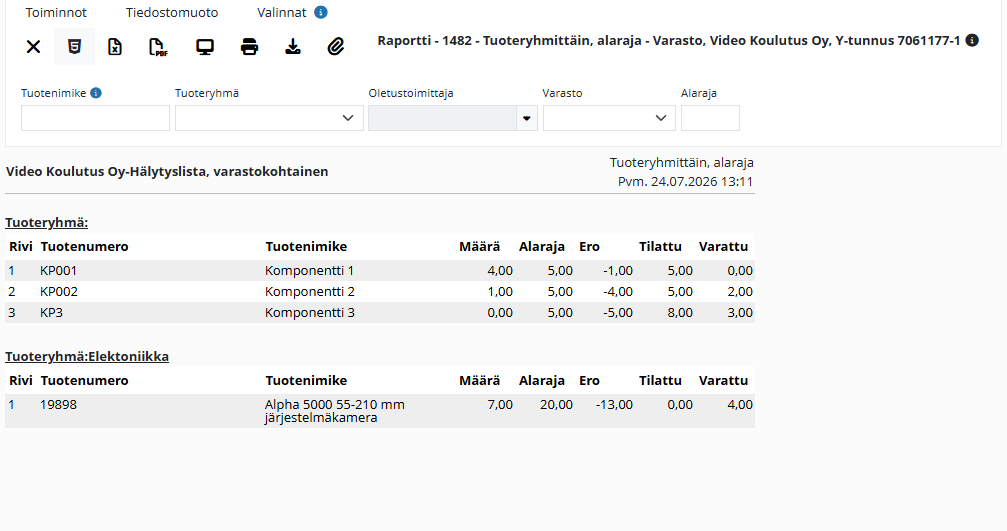Screen dimensions: 1007x531
Task: Click Video Koulutus Oy-Hälytyslista report title
Action: click(x=167, y=171)
